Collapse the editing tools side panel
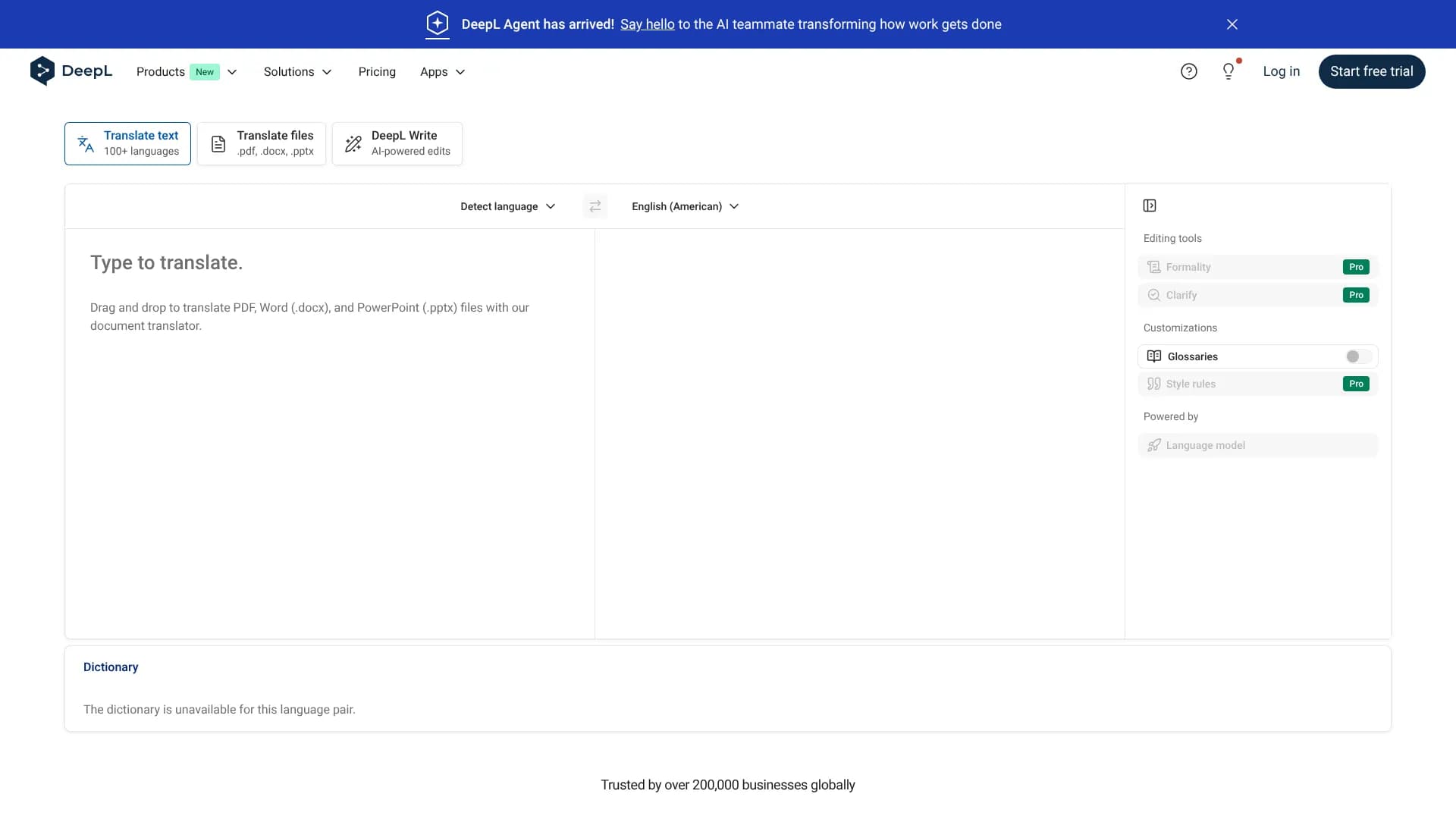 pos(1150,206)
